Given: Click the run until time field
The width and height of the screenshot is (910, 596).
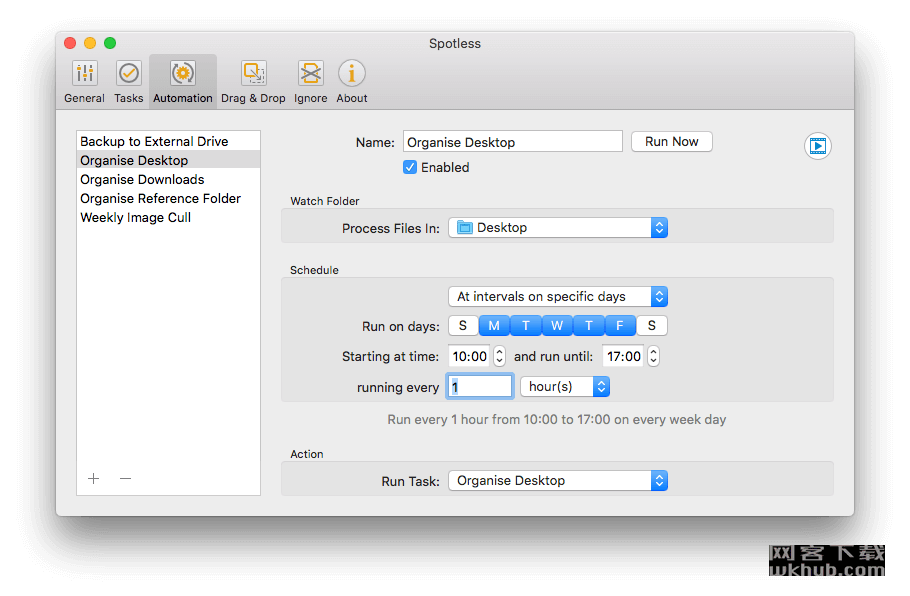Looking at the screenshot, I should [x=624, y=356].
